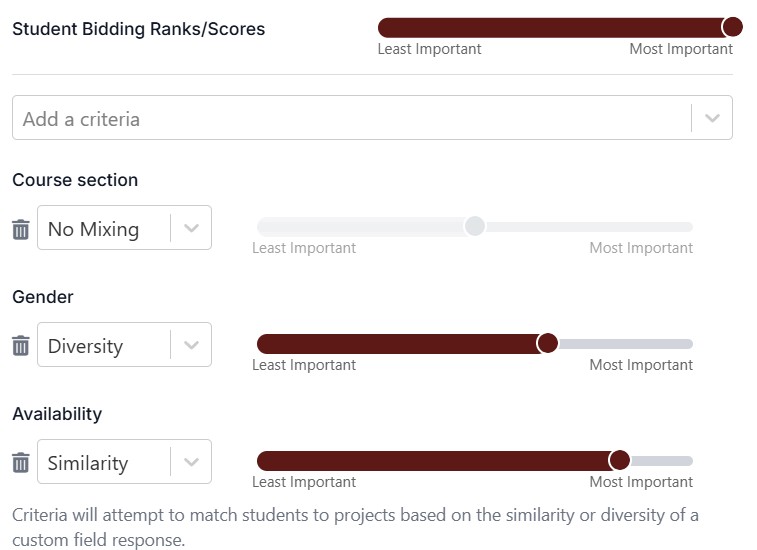Open the Add a criteria dropdown
Image resolution: width=757 pixels, height=550 pixels.
(x=372, y=118)
